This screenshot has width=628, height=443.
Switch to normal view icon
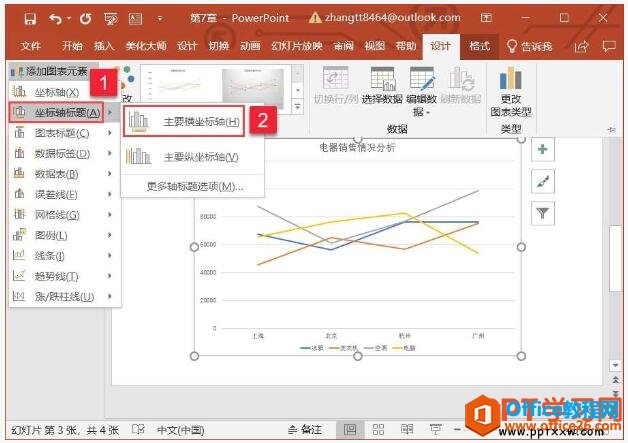(x=350, y=430)
